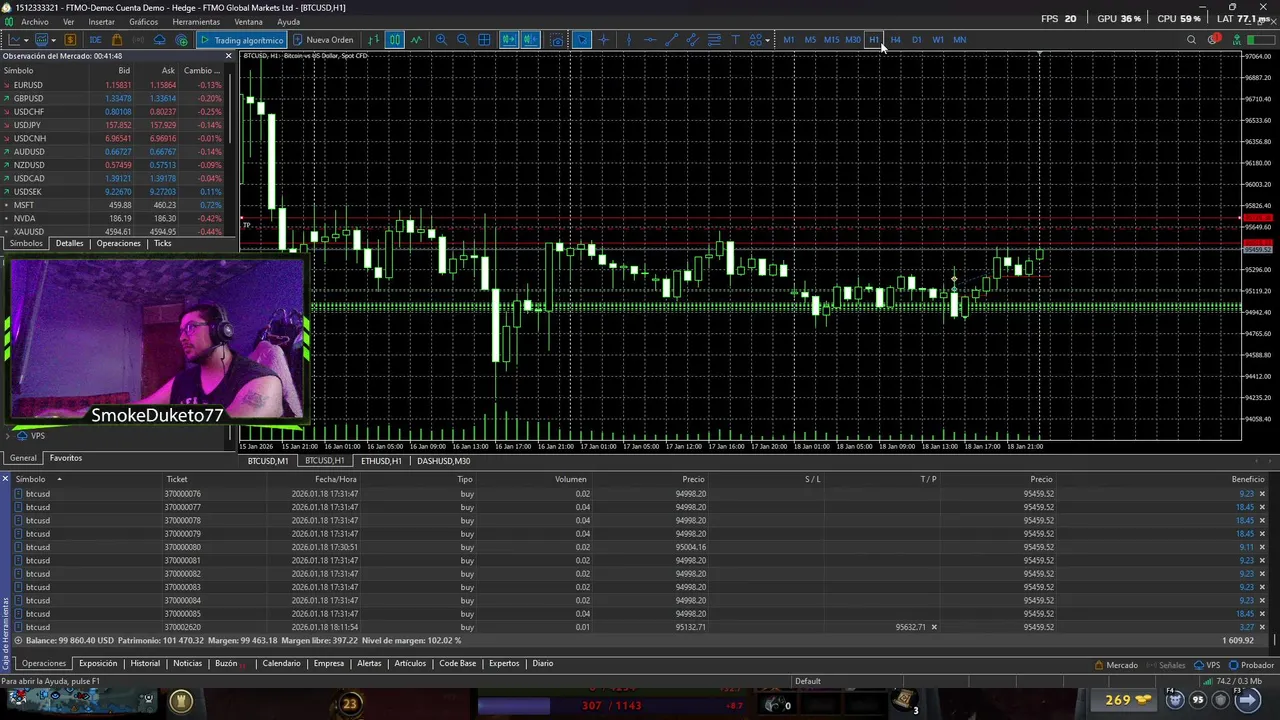Click the search magnifier icon at top right

coord(1191,40)
